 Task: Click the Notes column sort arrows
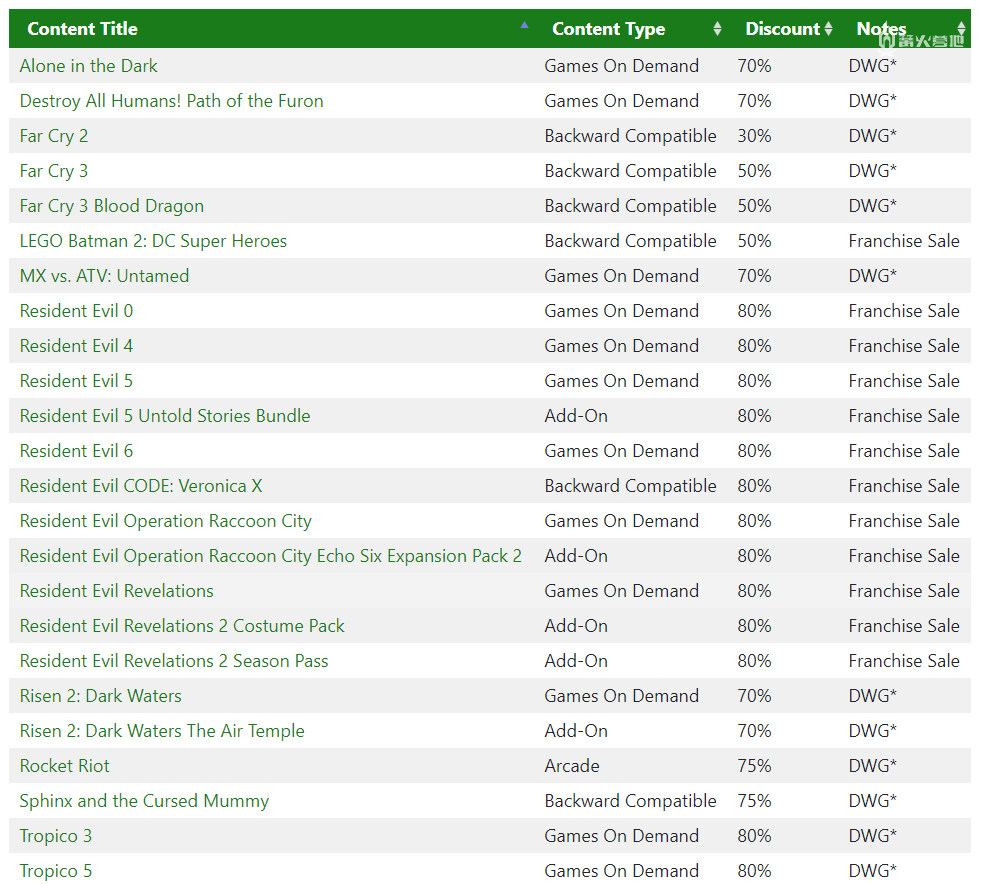(x=961, y=29)
